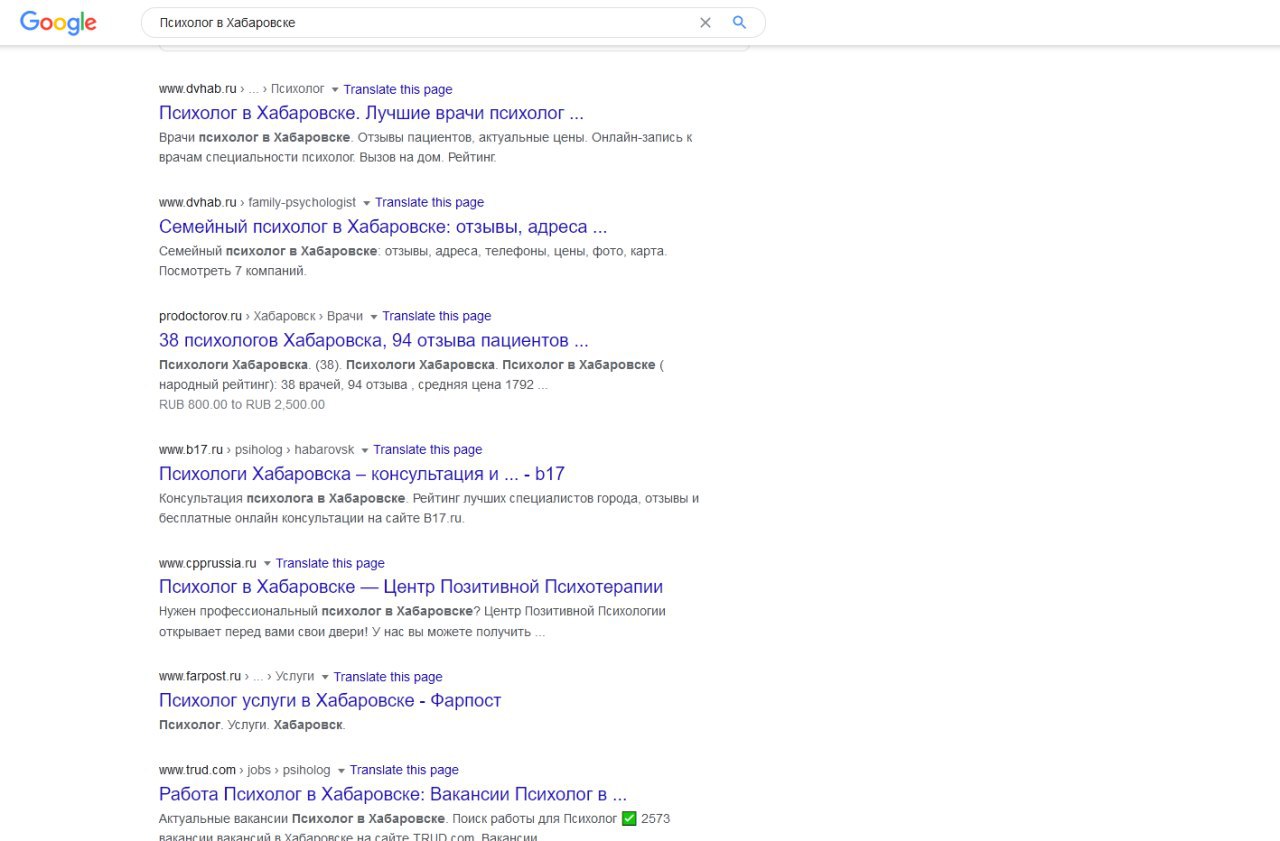Screen dimensions: 1280x841
Task: Translate the prodoctorov.ru page
Action: click(437, 316)
